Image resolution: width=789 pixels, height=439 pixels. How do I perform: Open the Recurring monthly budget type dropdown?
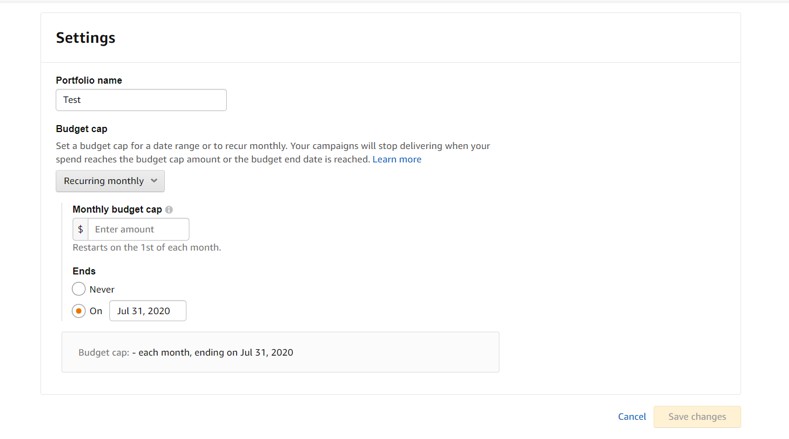tap(110, 181)
